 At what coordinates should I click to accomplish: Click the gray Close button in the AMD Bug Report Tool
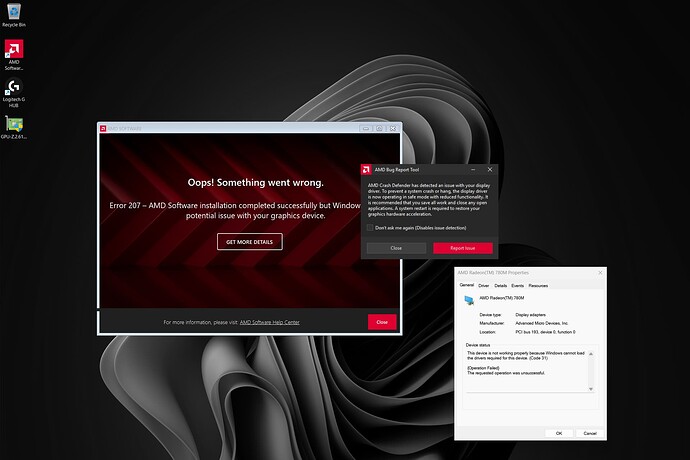pos(396,248)
